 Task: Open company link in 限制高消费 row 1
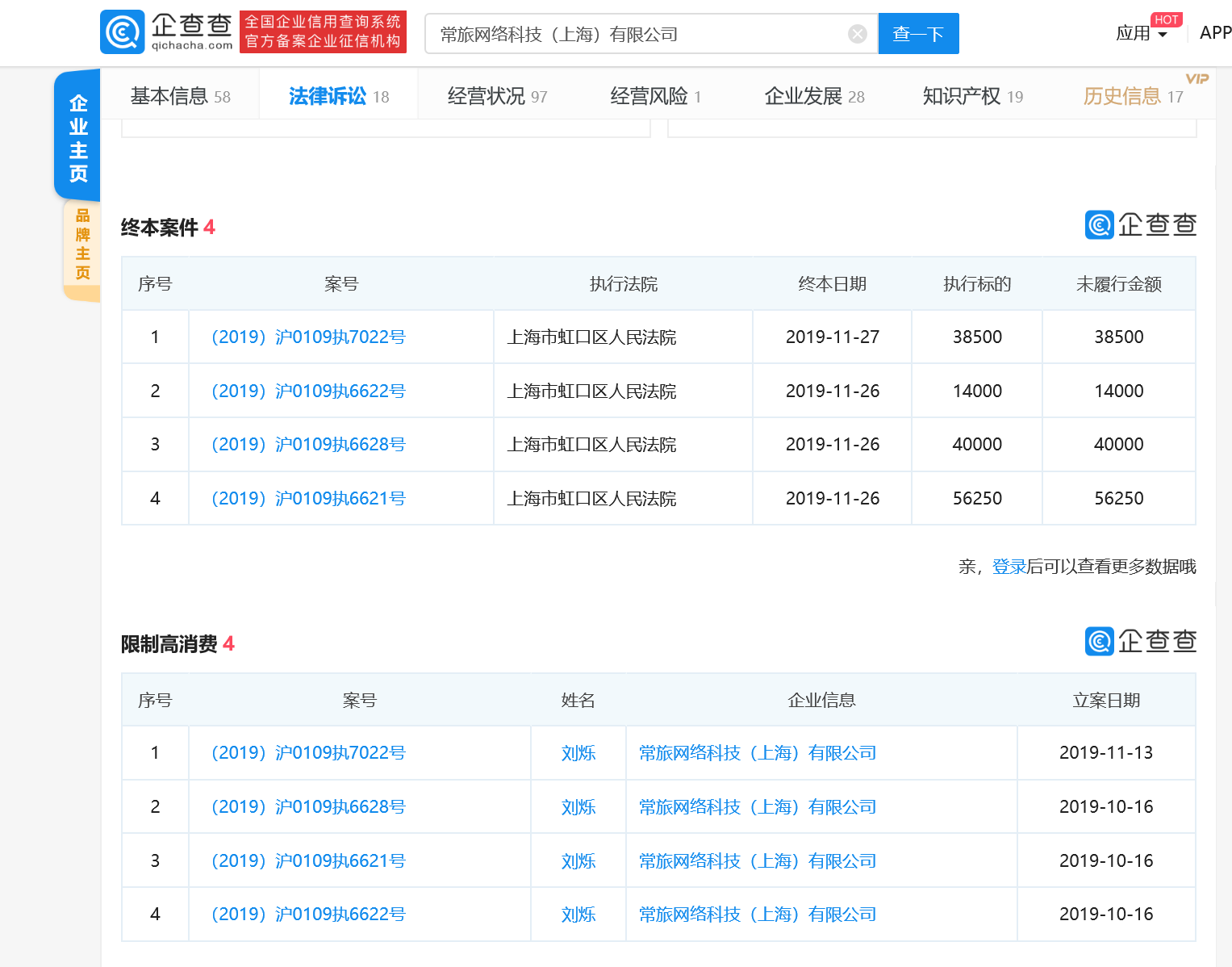[x=758, y=753]
